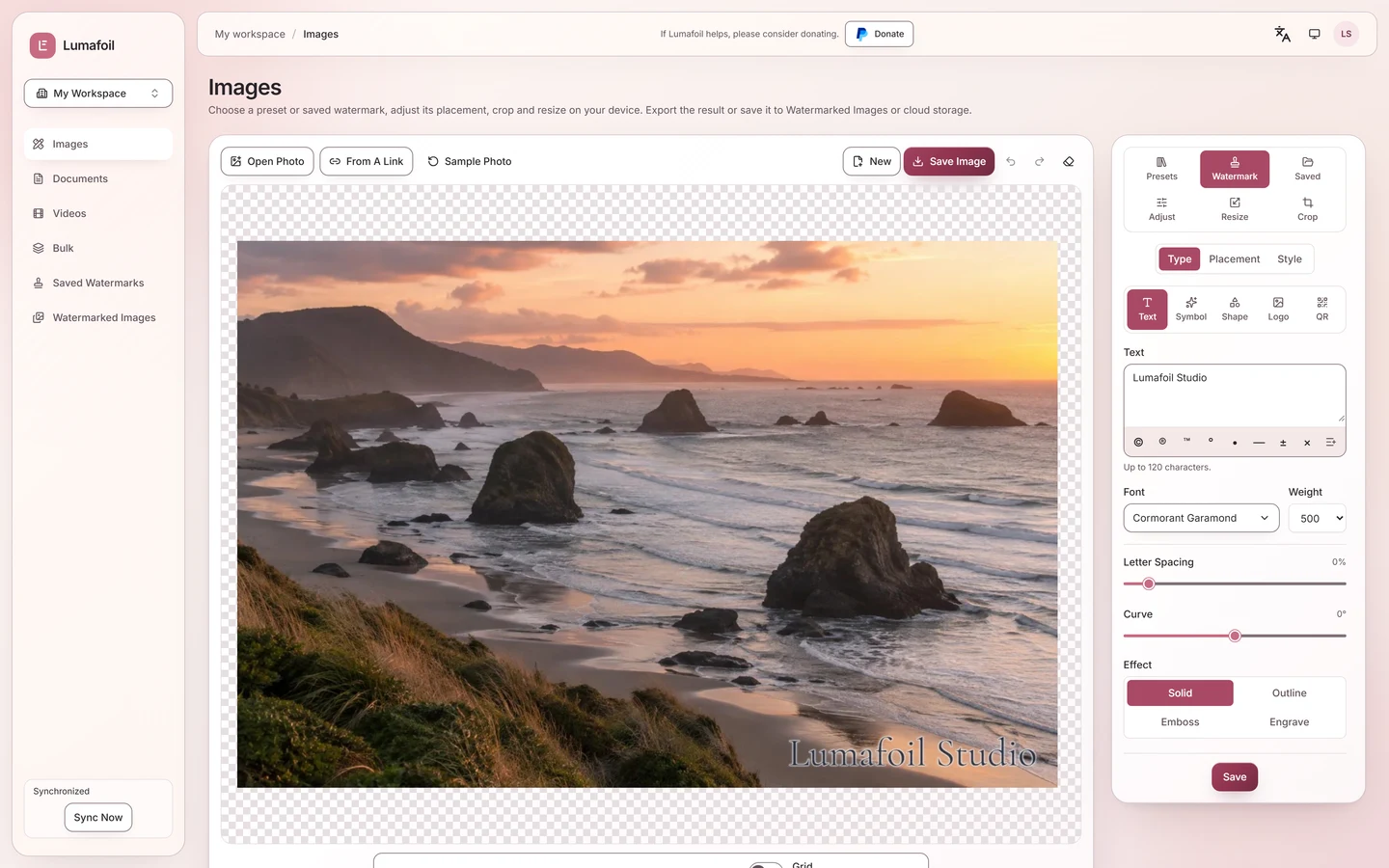Adjust the Letter Spacing slider
The image size is (1389, 868).
[x=1235, y=583]
